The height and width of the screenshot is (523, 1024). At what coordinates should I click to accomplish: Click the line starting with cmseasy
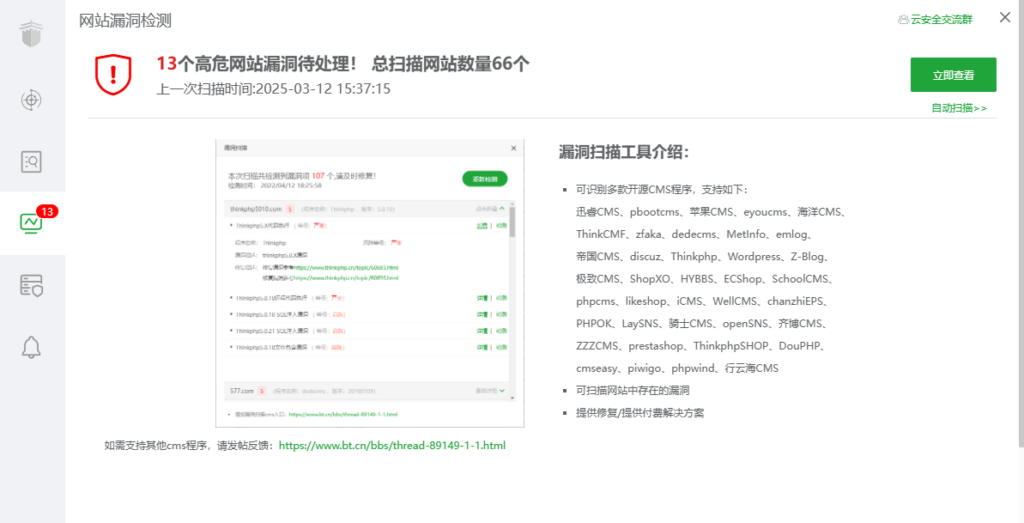[x=678, y=368]
